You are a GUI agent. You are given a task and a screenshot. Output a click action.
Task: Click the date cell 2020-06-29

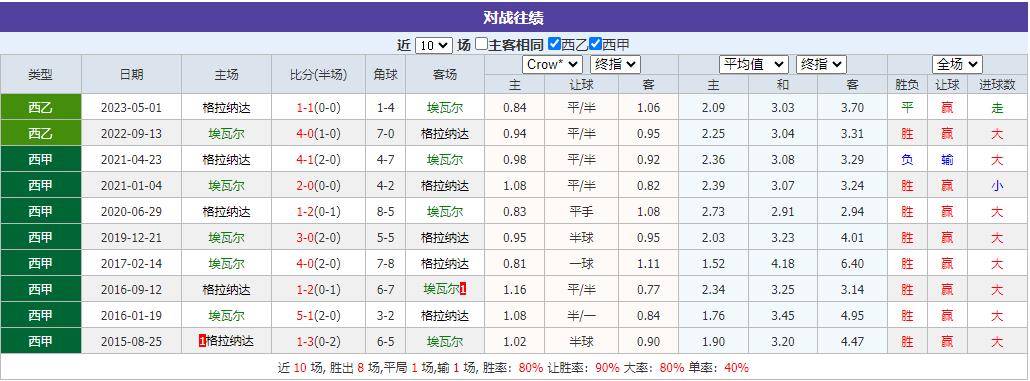pyautogui.click(x=131, y=212)
